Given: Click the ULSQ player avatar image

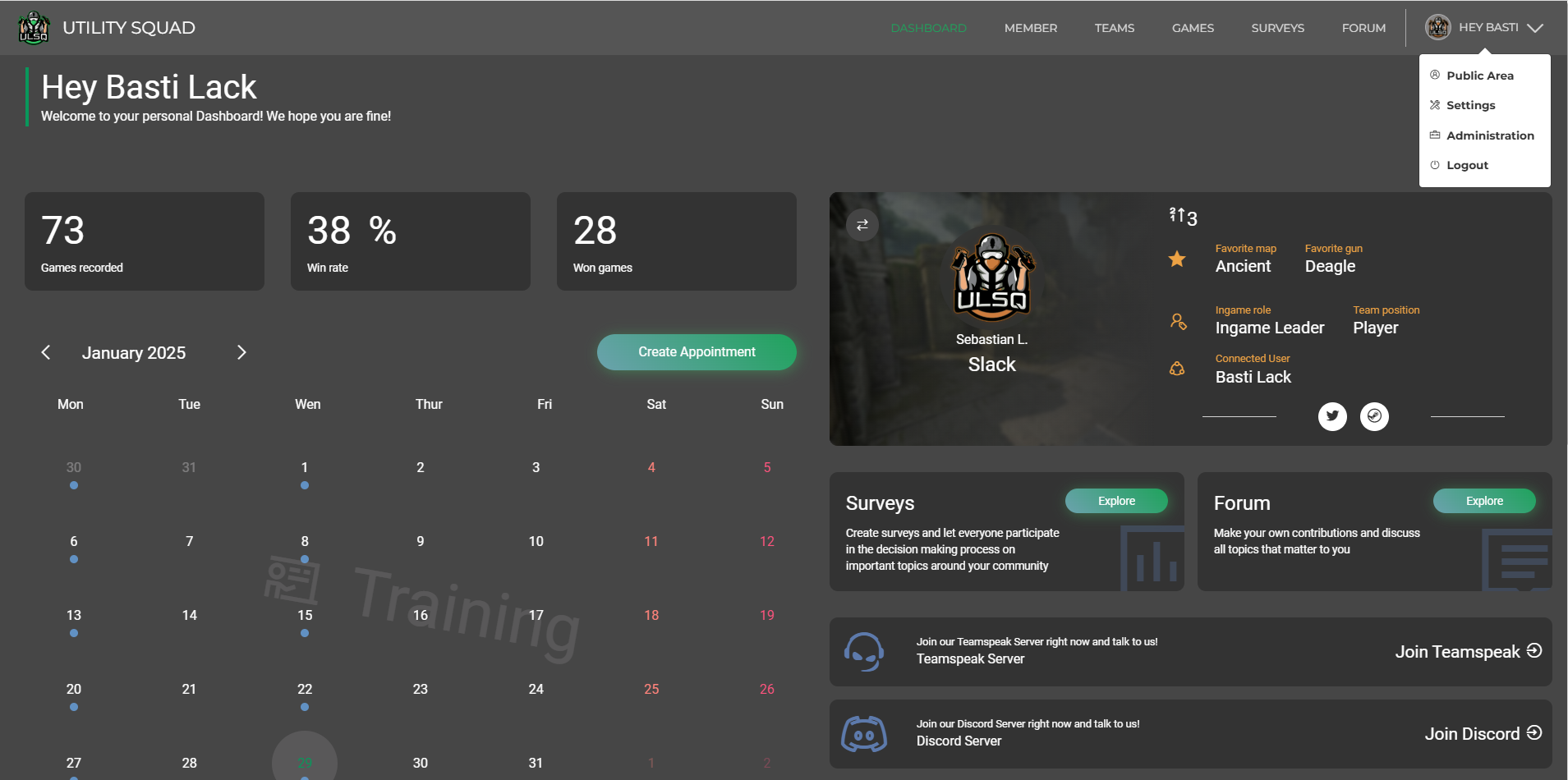Looking at the screenshot, I should pyautogui.click(x=992, y=278).
